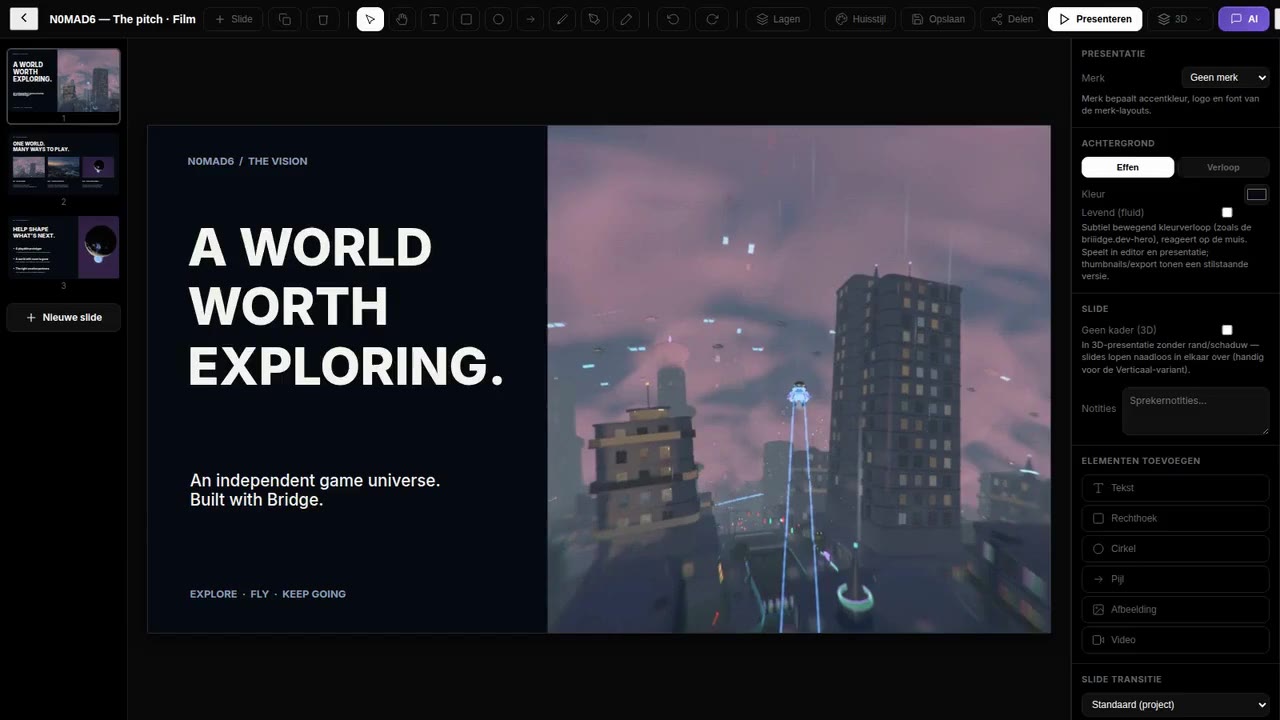Screen dimensions: 1280x720
Task: Add a Cirkel element
Action: click(x=1175, y=549)
